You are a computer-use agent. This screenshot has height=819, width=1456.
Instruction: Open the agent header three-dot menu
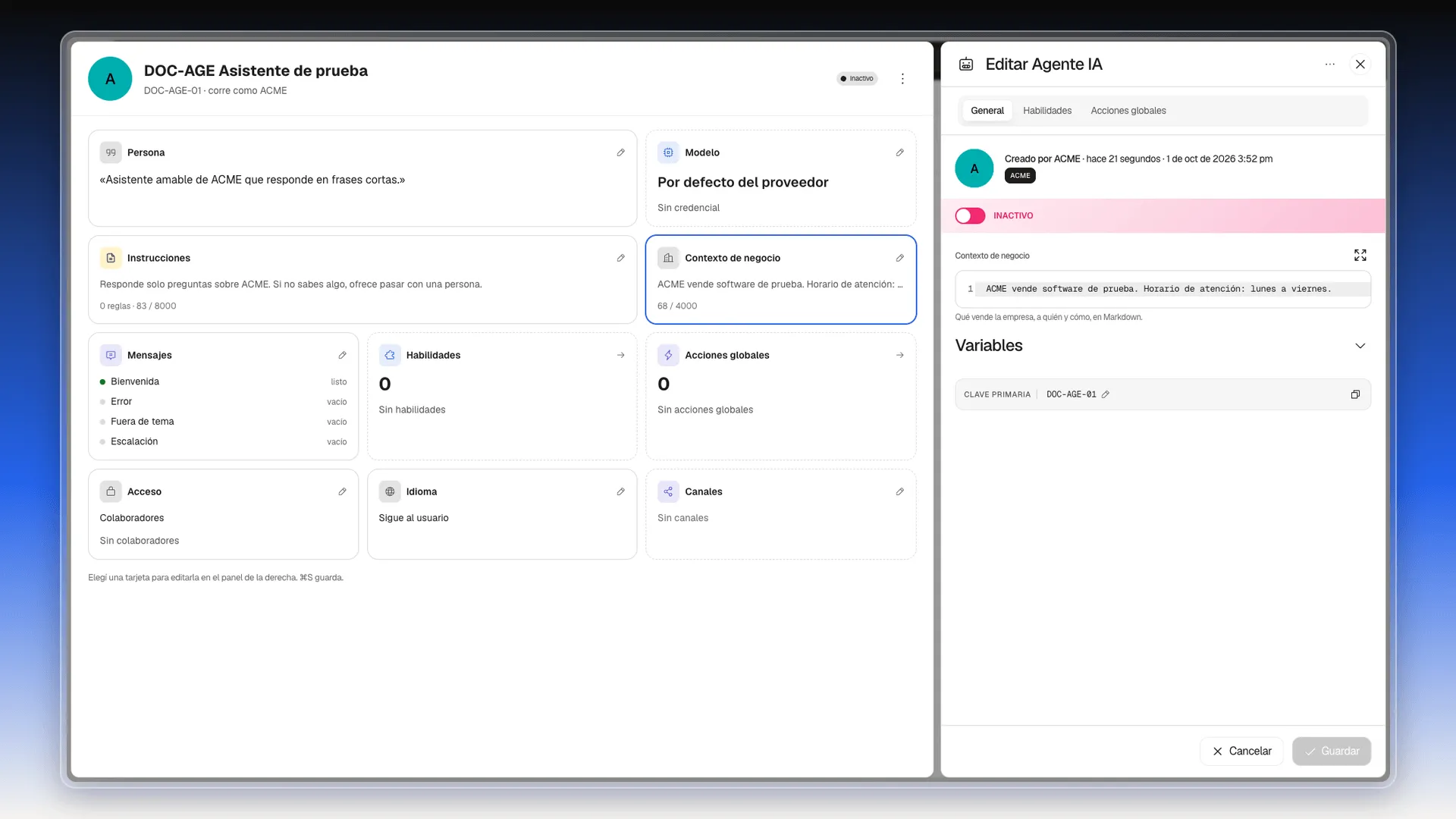coord(902,79)
